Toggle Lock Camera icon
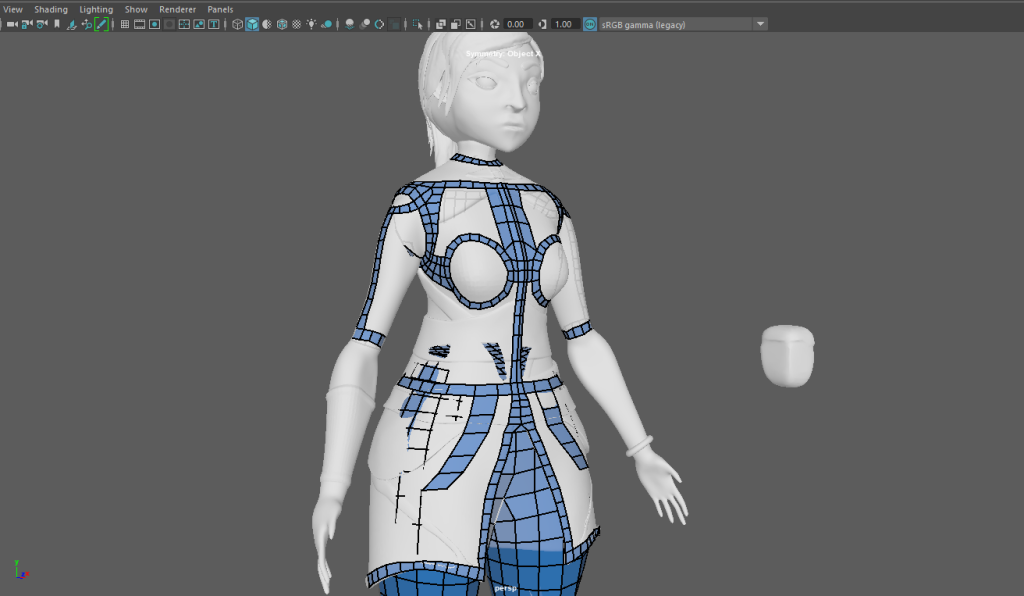The image size is (1024, 596). 27,24
